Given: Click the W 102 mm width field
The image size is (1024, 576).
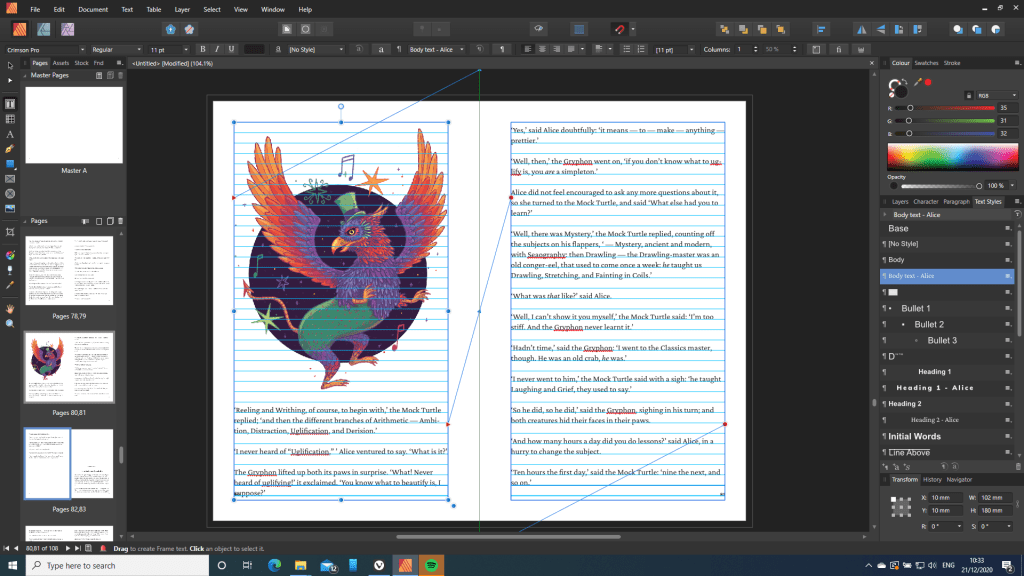Looking at the screenshot, I should (x=994, y=498).
